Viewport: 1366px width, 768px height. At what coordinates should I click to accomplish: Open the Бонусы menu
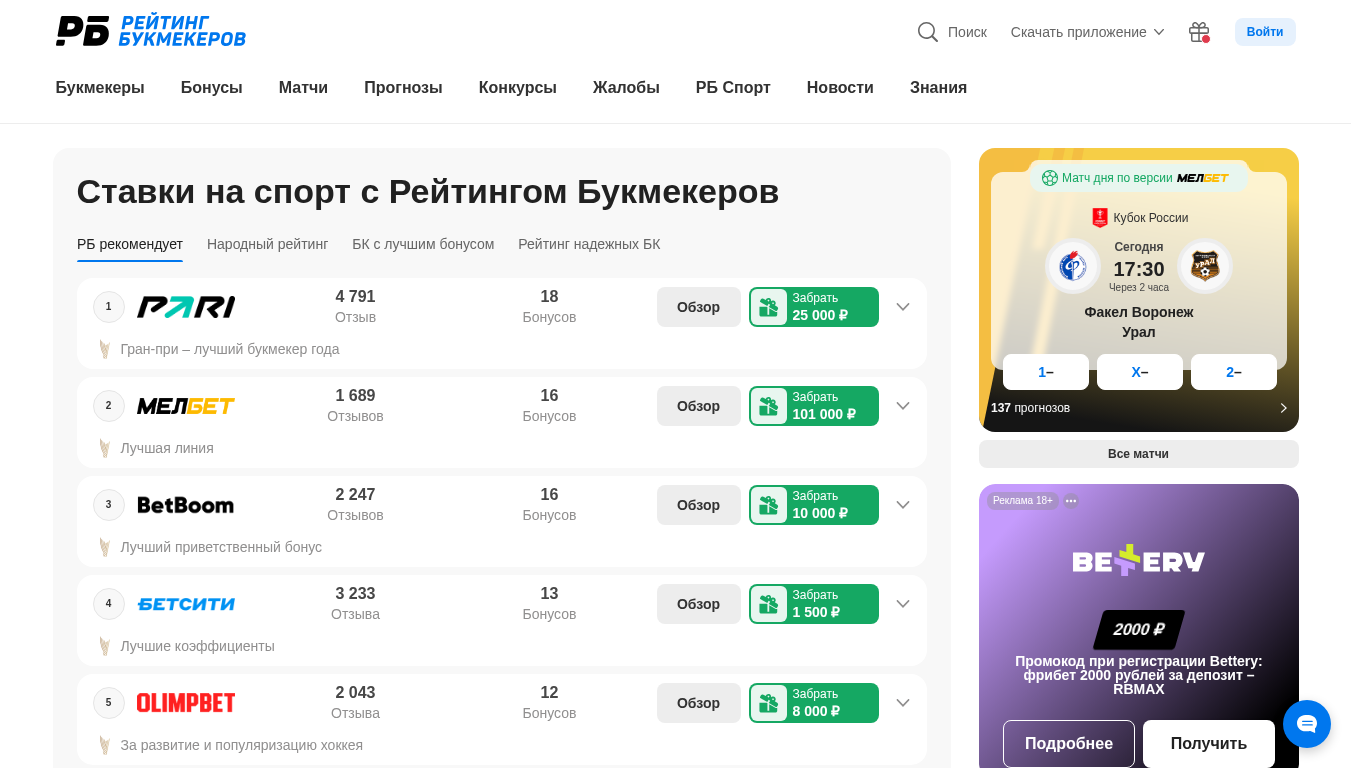pos(212,88)
